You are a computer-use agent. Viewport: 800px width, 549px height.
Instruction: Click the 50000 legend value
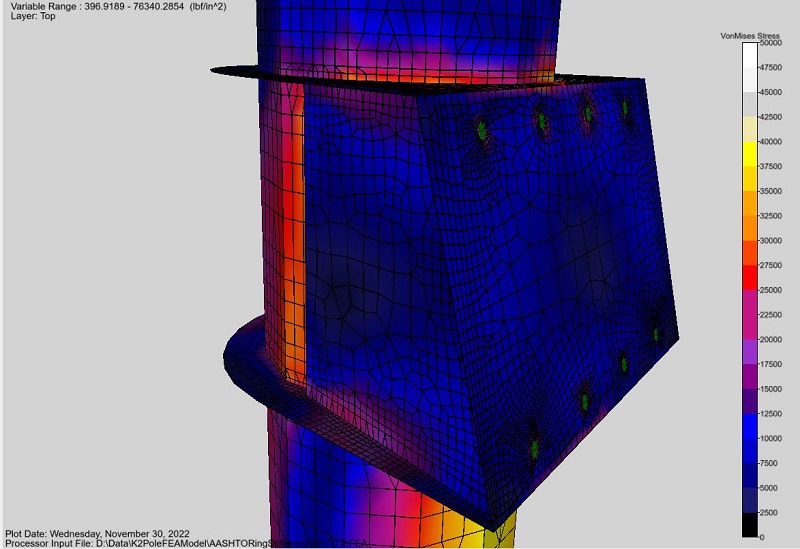coord(770,43)
